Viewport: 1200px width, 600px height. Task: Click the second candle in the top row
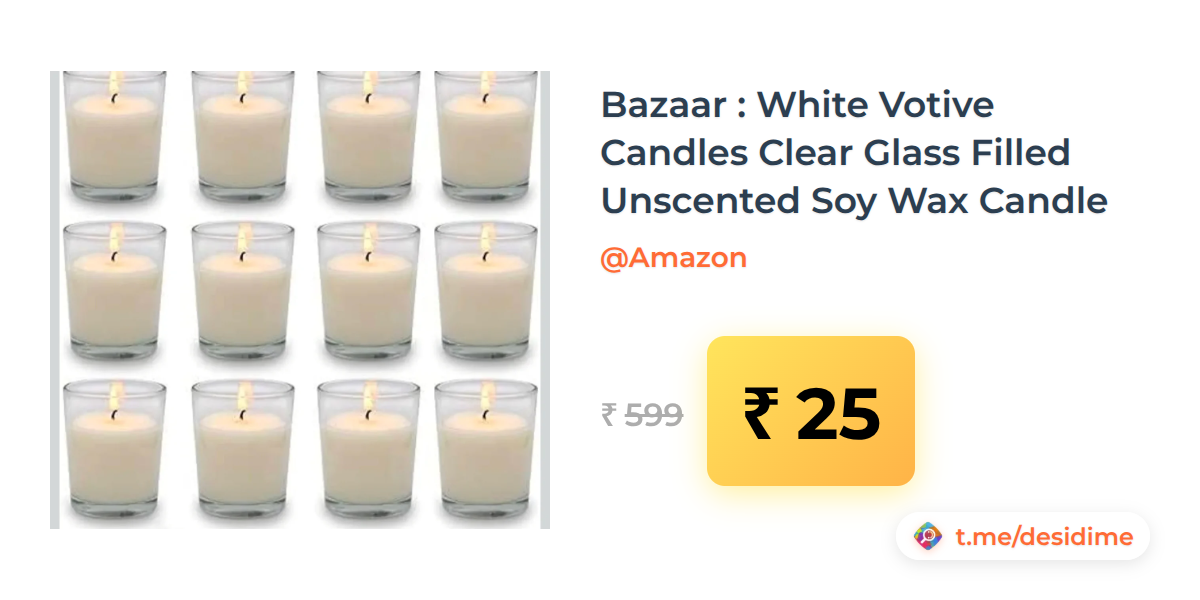(243, 135)
